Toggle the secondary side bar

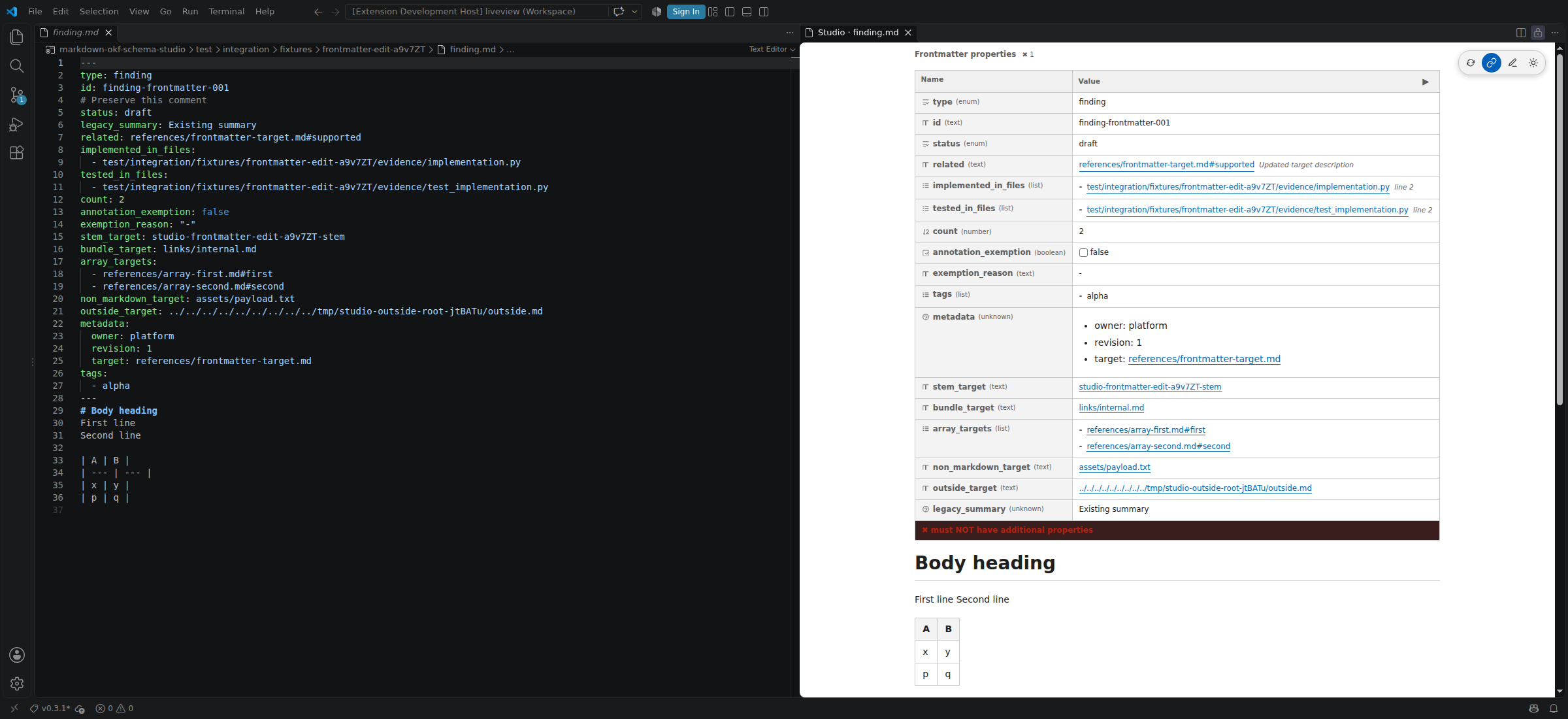coord(764,12)
